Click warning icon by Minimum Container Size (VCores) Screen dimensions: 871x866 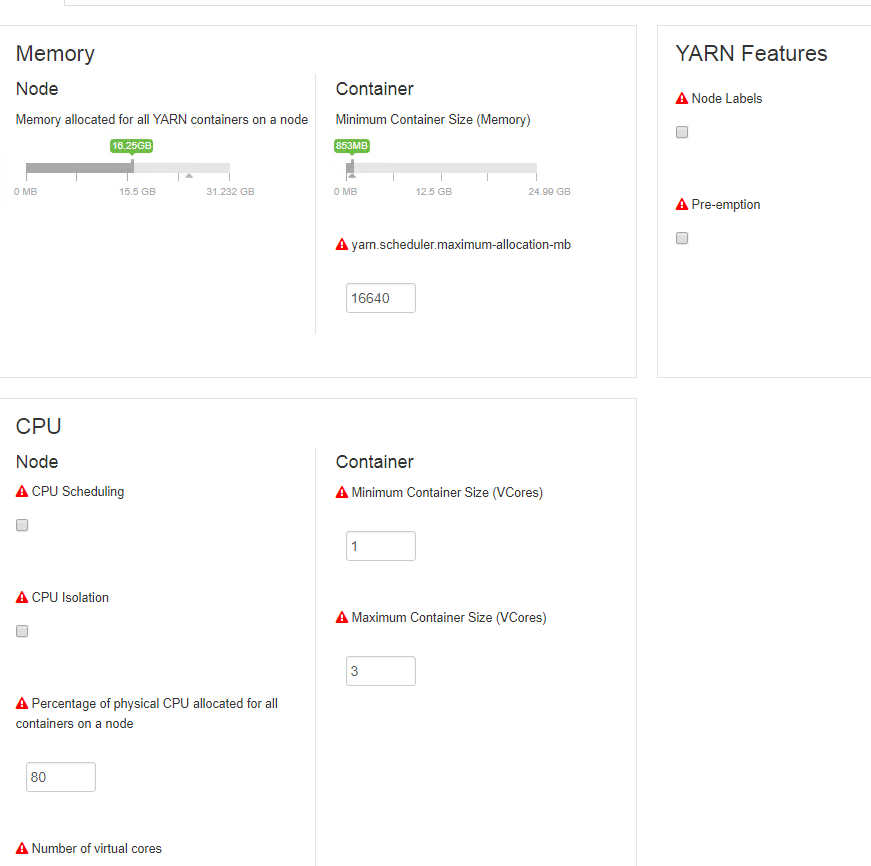coord(341,492)
